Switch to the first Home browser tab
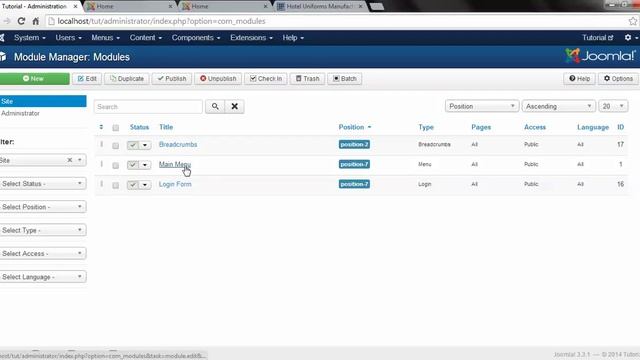 tap(129, 7)
